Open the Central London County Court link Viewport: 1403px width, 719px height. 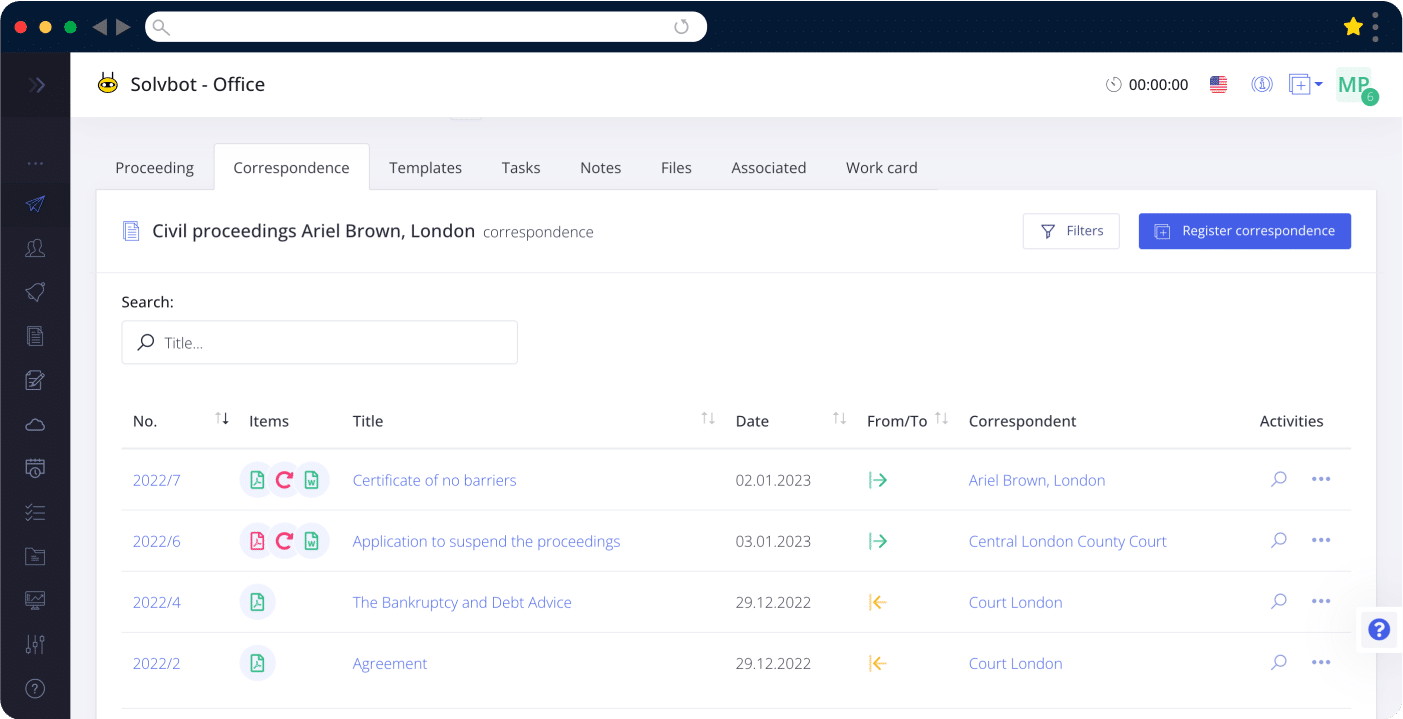pyautogui.click(x=1067, y=541)
